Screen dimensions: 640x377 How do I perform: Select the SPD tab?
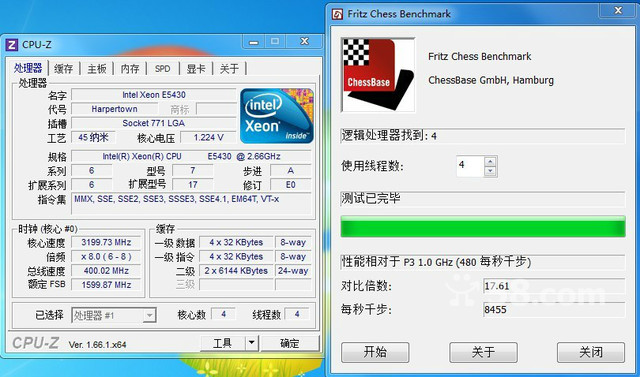[x=162, y=68]
